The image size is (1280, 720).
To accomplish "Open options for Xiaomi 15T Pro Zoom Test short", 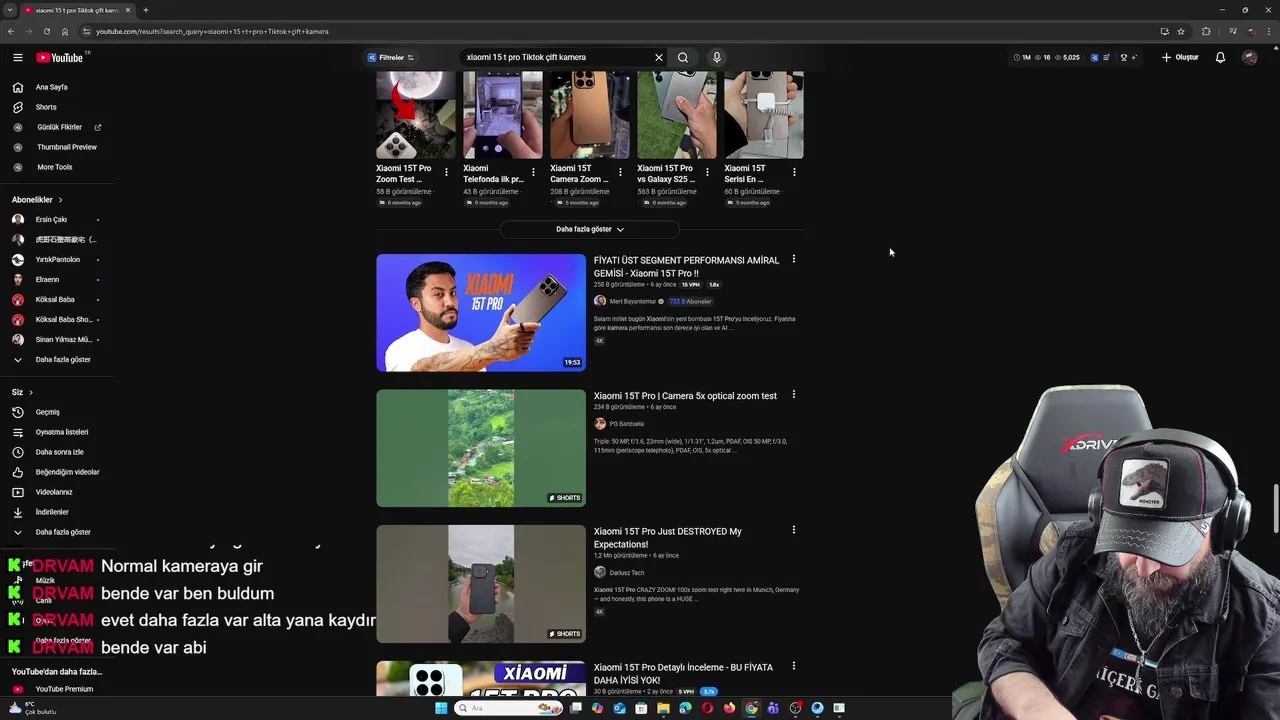I will tap(446, 172).
